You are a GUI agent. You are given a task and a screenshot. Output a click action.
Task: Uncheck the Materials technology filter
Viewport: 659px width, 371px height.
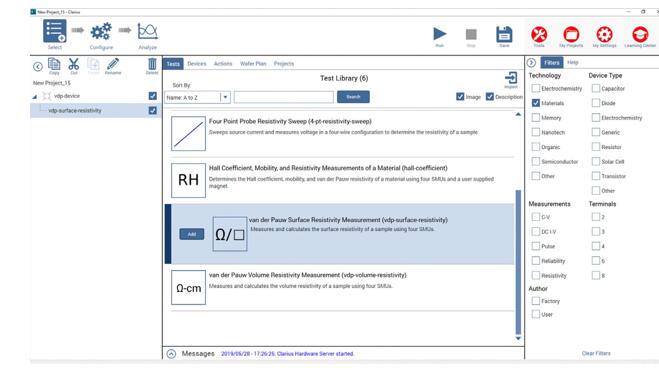coord(535,103)
